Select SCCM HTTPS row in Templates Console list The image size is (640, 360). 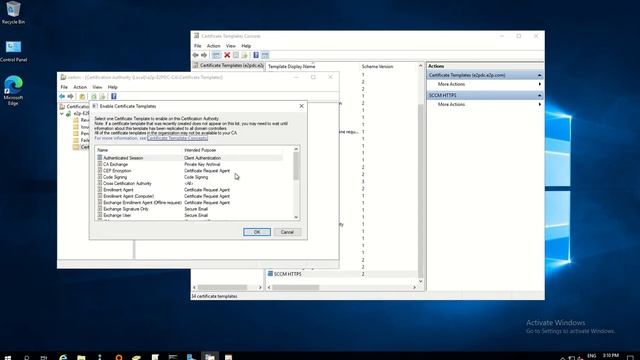point(342,274)
